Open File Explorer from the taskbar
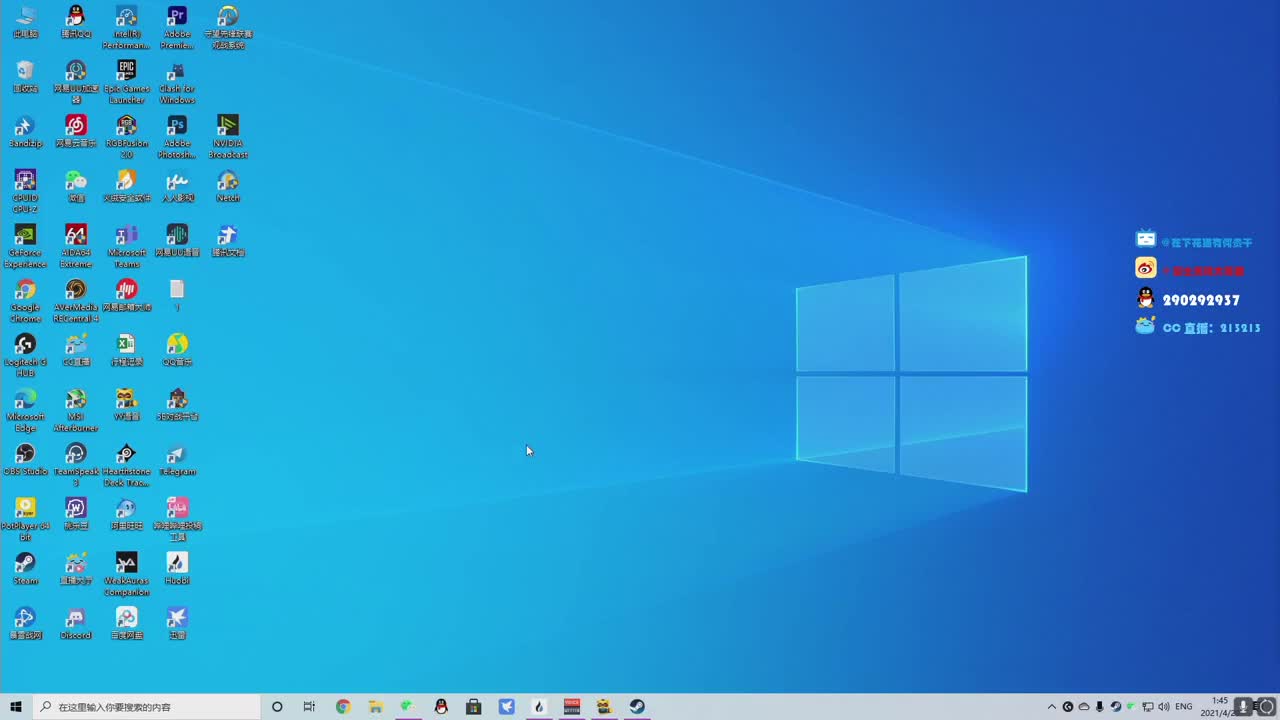Viewport: 1280px width, 720px height. coord(376,707)
